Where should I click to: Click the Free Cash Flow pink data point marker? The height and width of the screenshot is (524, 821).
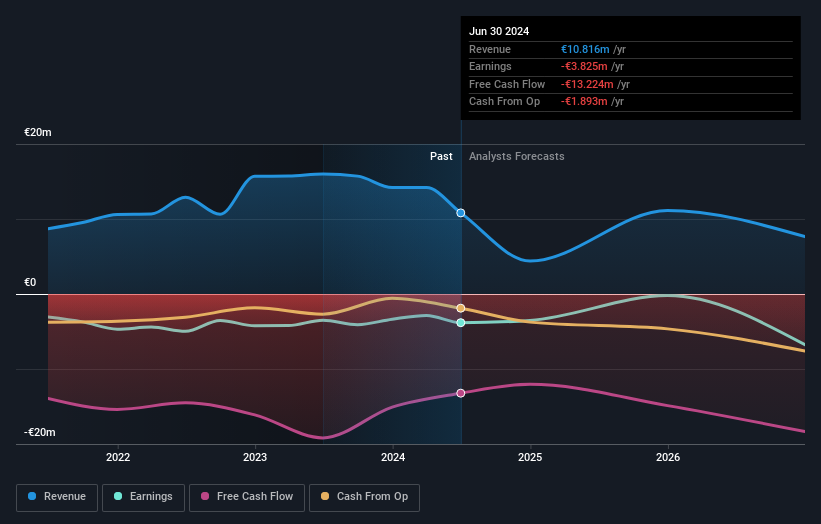point(461,393)
